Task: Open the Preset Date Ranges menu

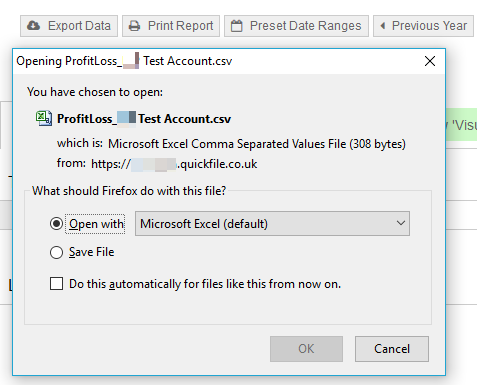Action: click(296, 26)
